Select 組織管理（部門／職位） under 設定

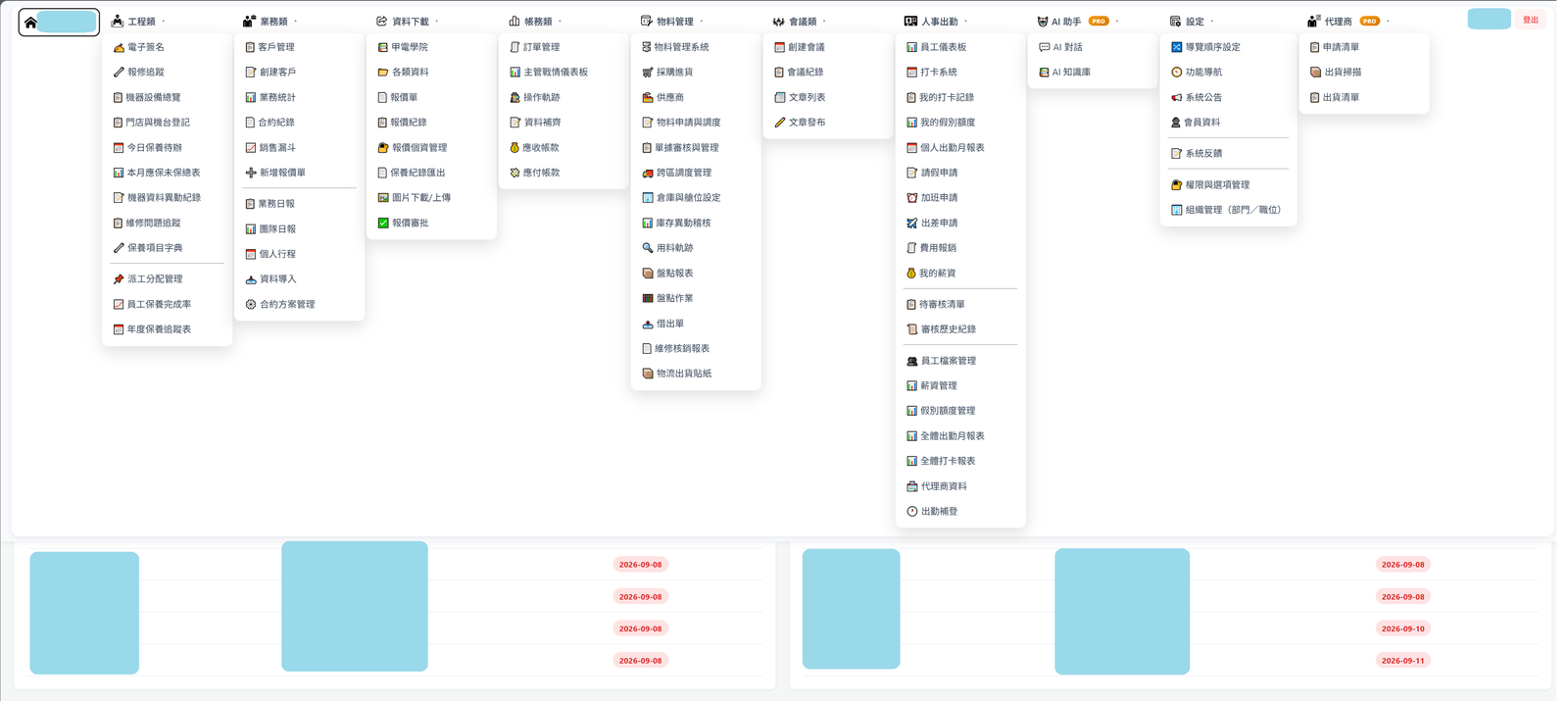coord(1227,210)
